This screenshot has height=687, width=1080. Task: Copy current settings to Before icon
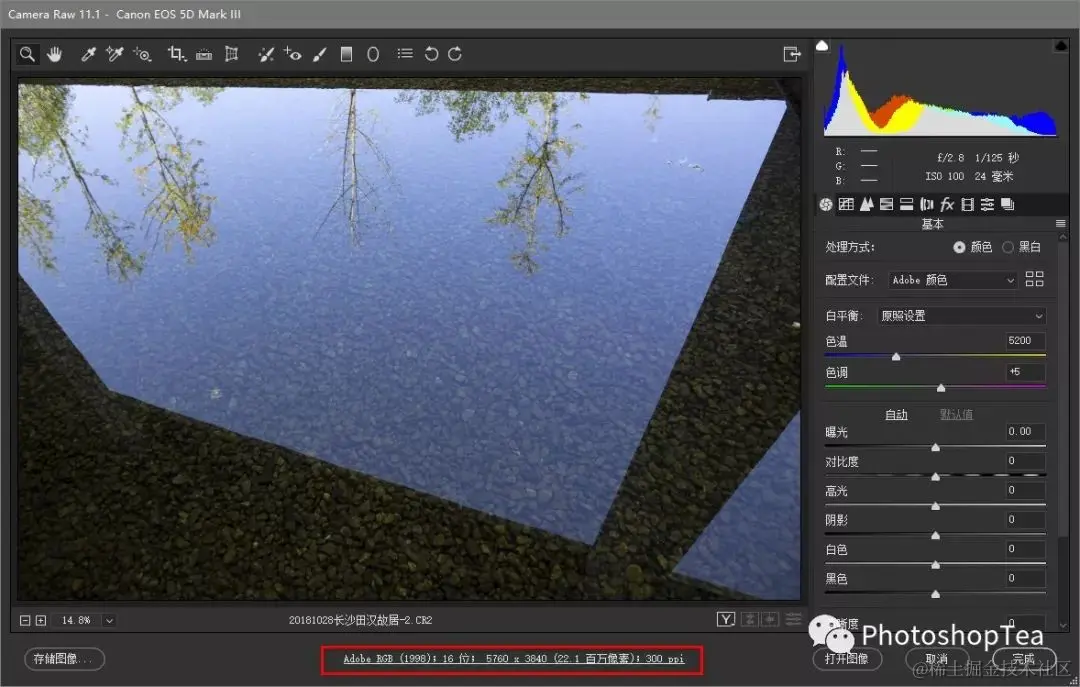point(770,619)
